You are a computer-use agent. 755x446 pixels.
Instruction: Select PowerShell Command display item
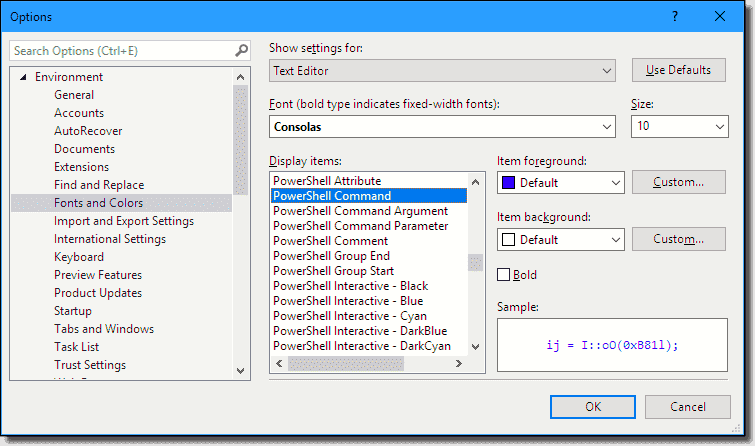pos(368,196)
